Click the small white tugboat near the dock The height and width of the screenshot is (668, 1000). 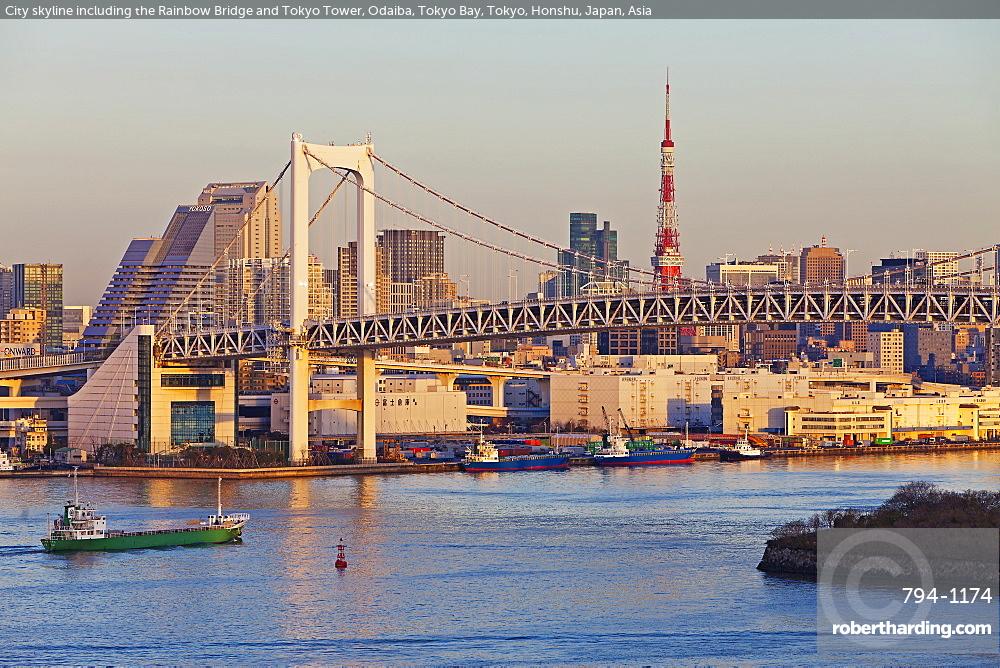[741, 450]
